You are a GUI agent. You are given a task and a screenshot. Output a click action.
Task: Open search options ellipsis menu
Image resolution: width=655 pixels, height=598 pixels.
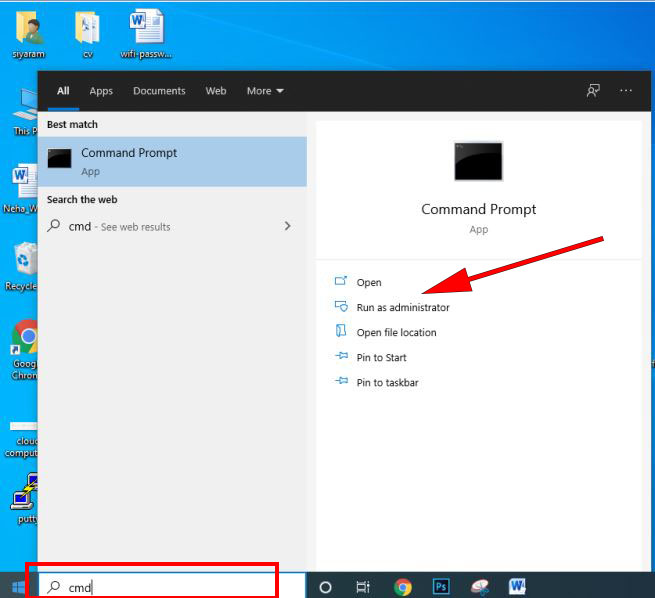626,91
